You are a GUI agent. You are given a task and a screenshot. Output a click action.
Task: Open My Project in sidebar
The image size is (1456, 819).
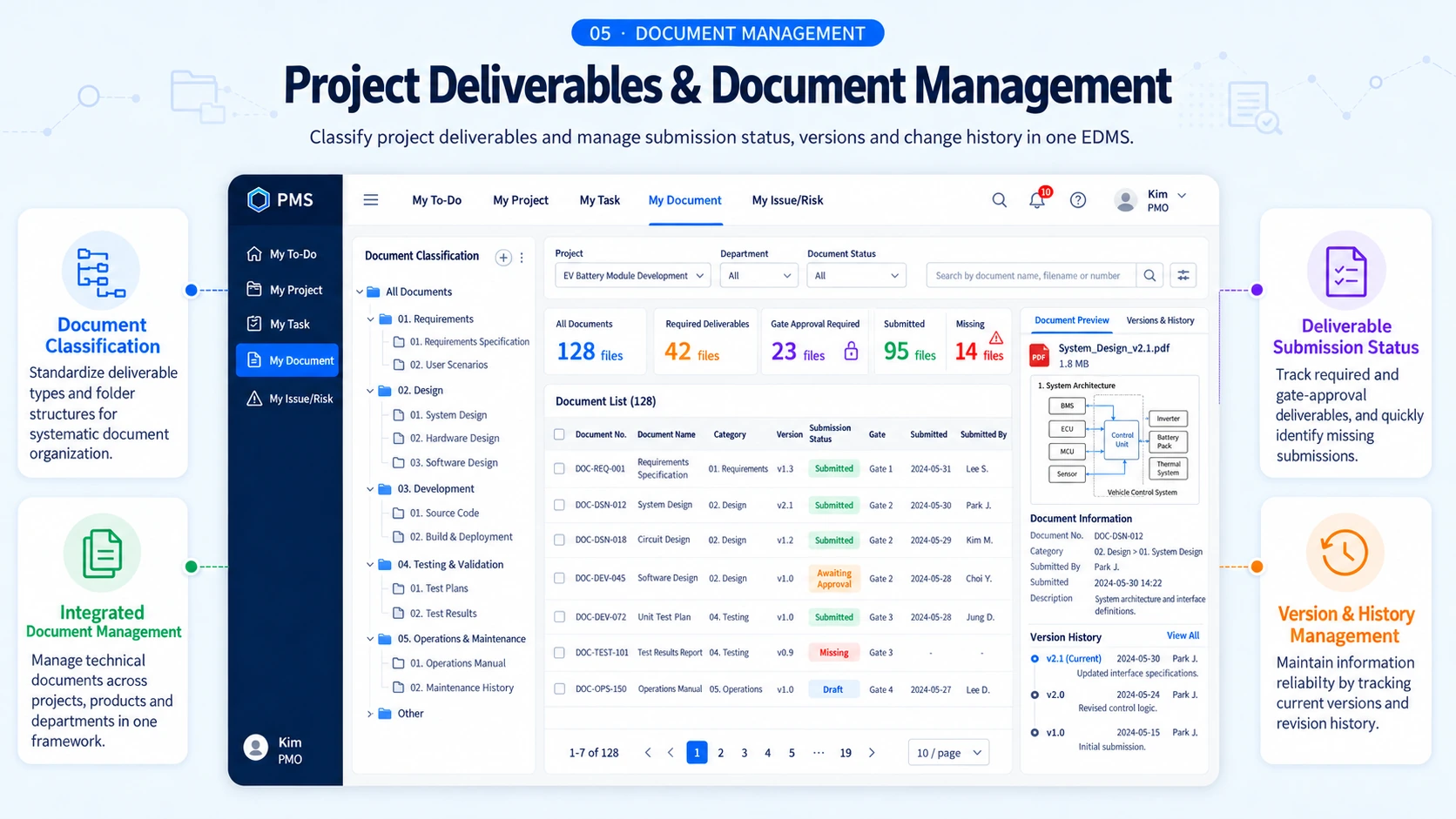coord(286,290)
